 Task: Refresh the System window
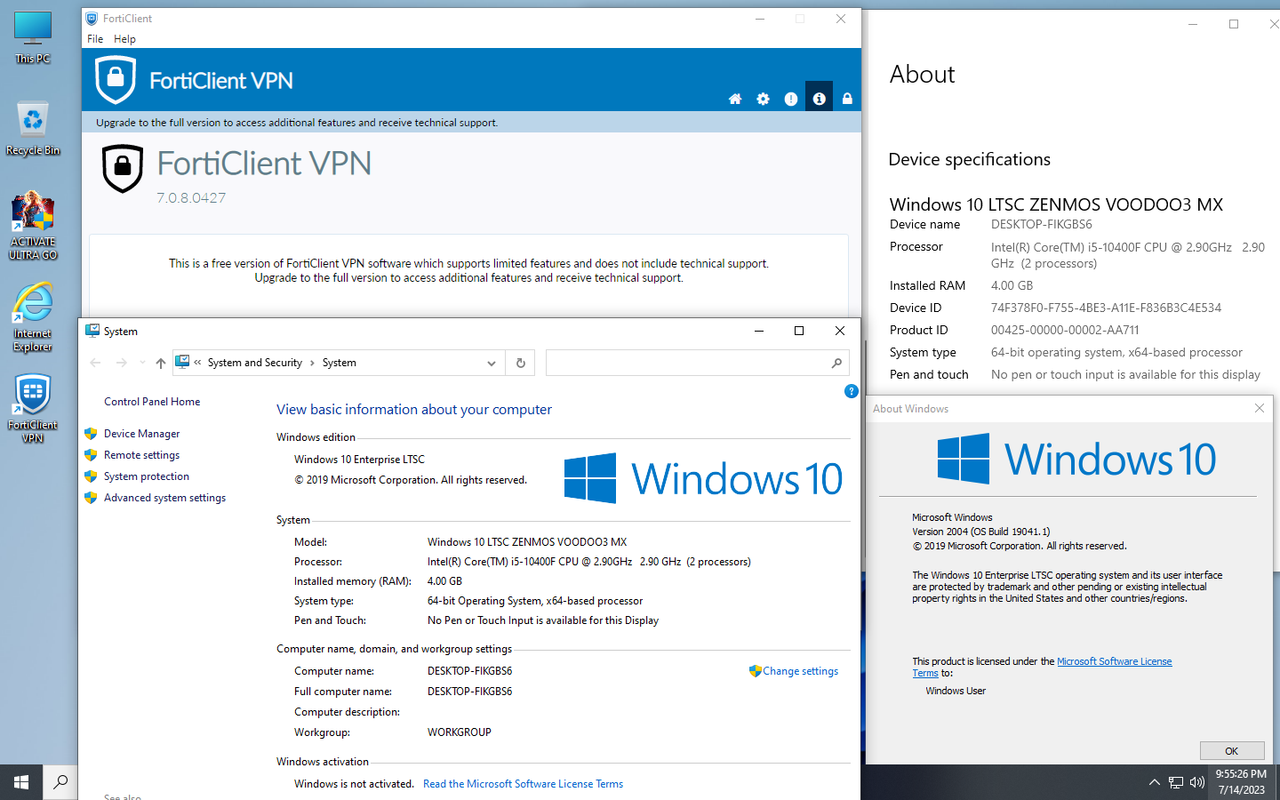coord(520,363)
